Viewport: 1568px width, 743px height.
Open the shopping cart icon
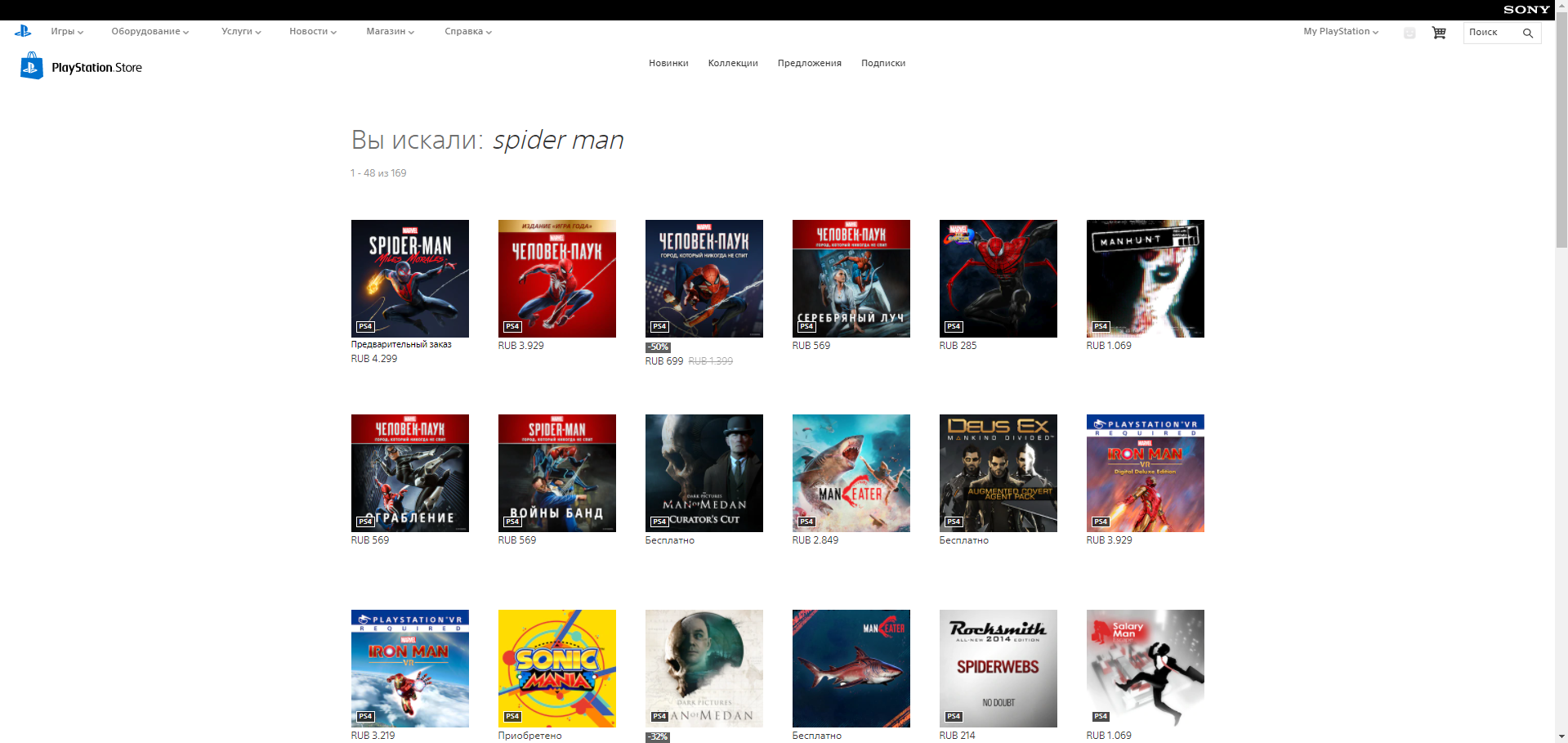[x=1439, y=33]
